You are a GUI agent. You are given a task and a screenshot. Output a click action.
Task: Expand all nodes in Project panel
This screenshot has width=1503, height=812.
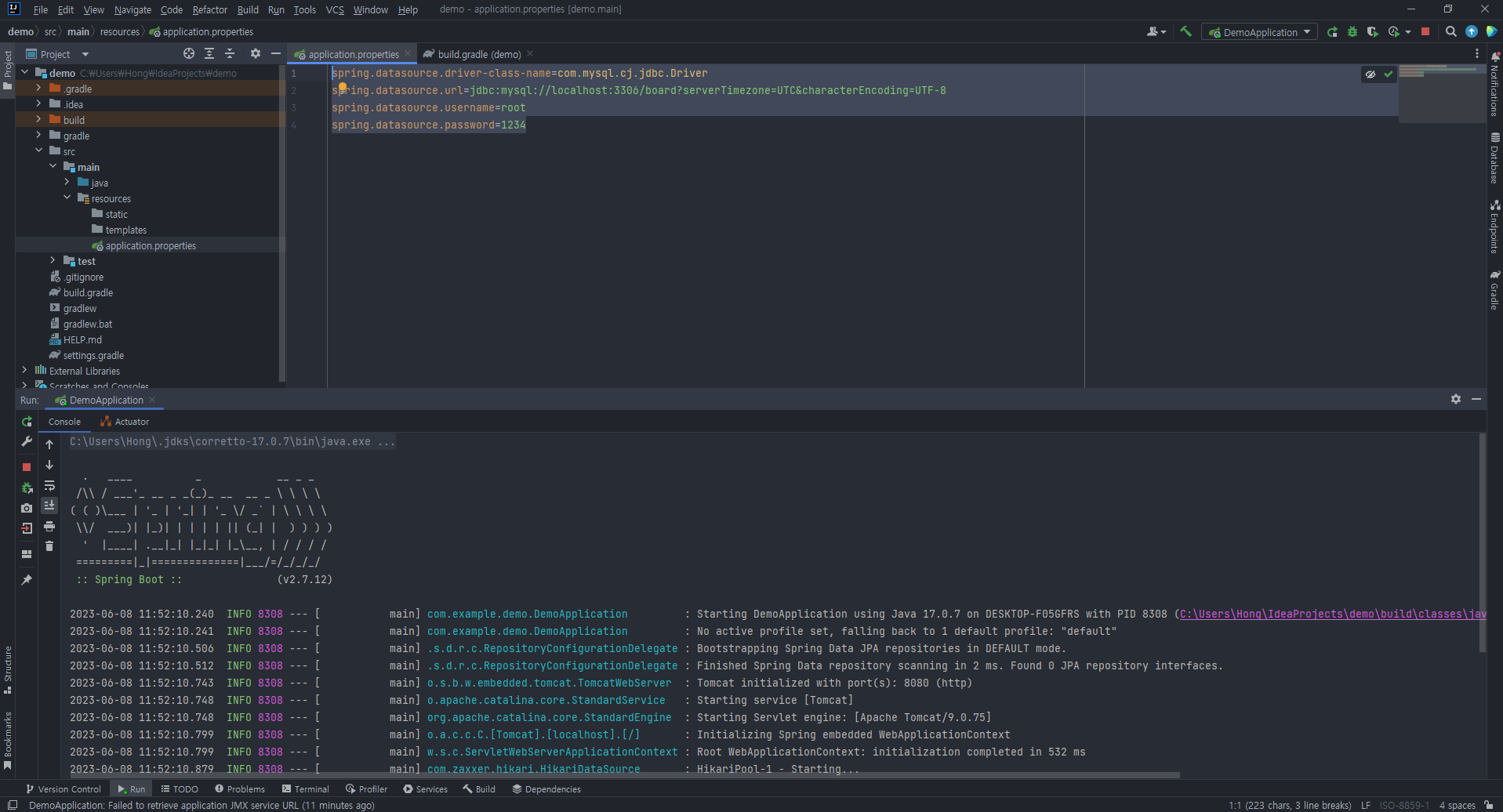(x=209, y=54)
